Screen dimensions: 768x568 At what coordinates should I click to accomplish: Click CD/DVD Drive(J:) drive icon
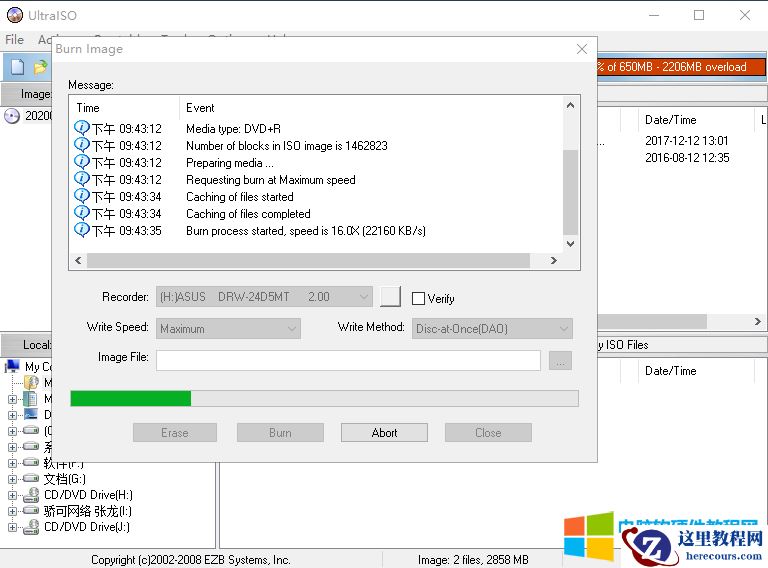(31, 527)
